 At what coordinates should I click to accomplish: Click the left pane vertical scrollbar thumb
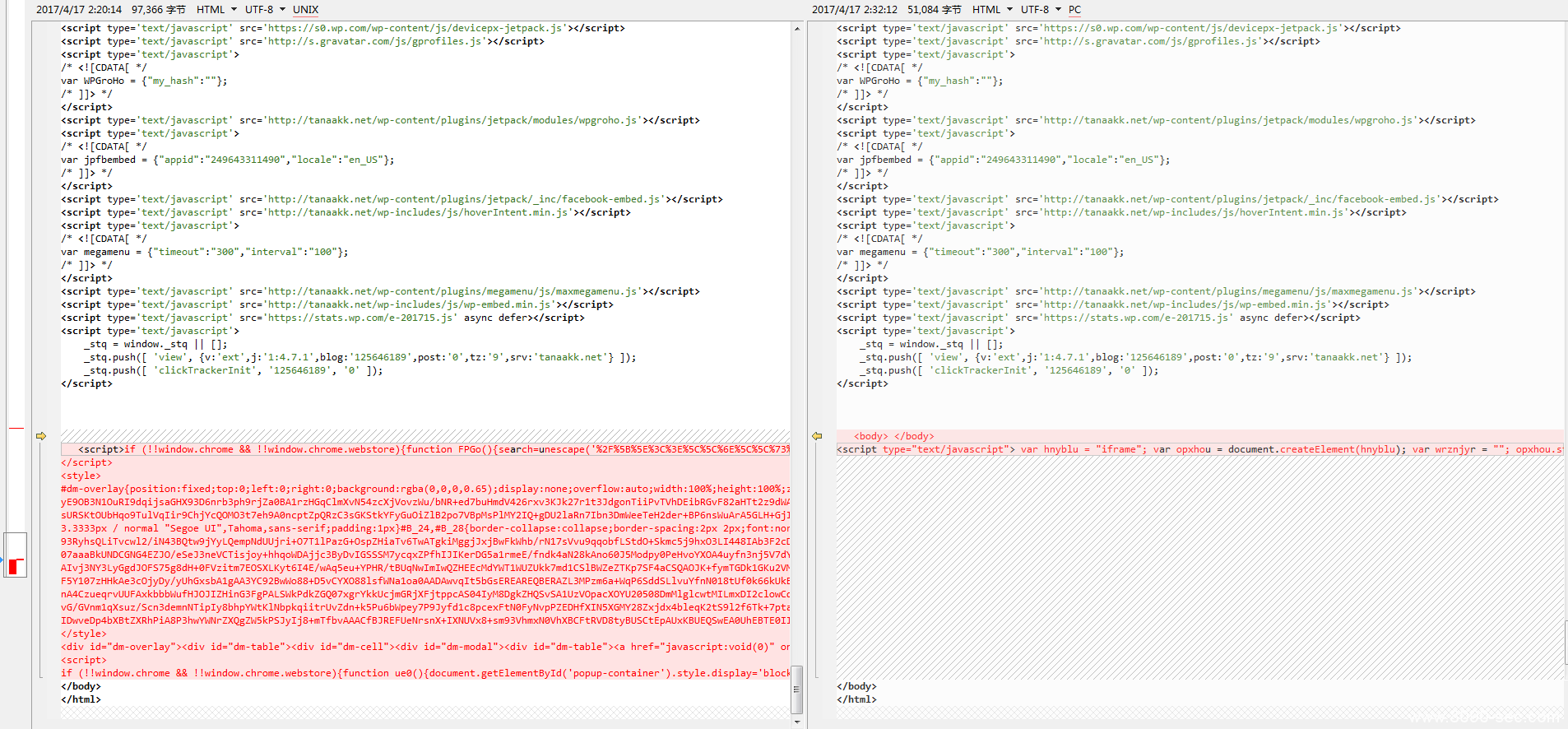coord(796,690)
